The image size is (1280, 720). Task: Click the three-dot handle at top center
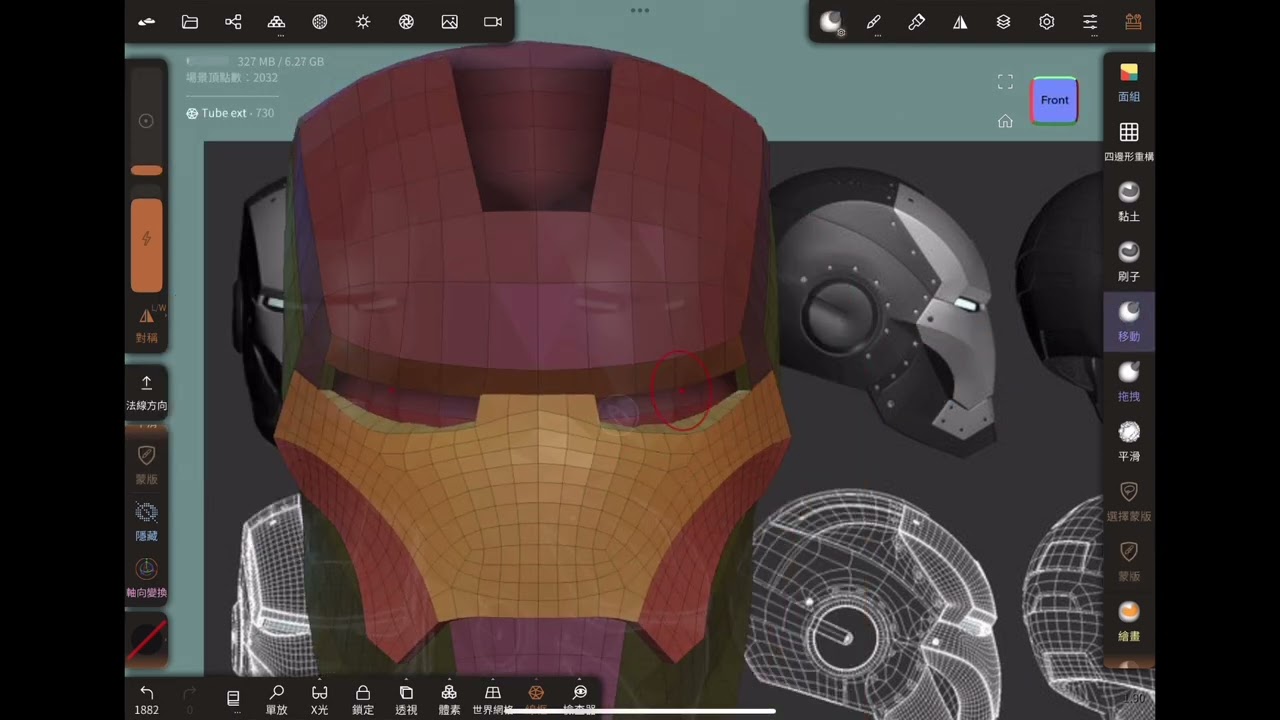(x=640, y=10)
